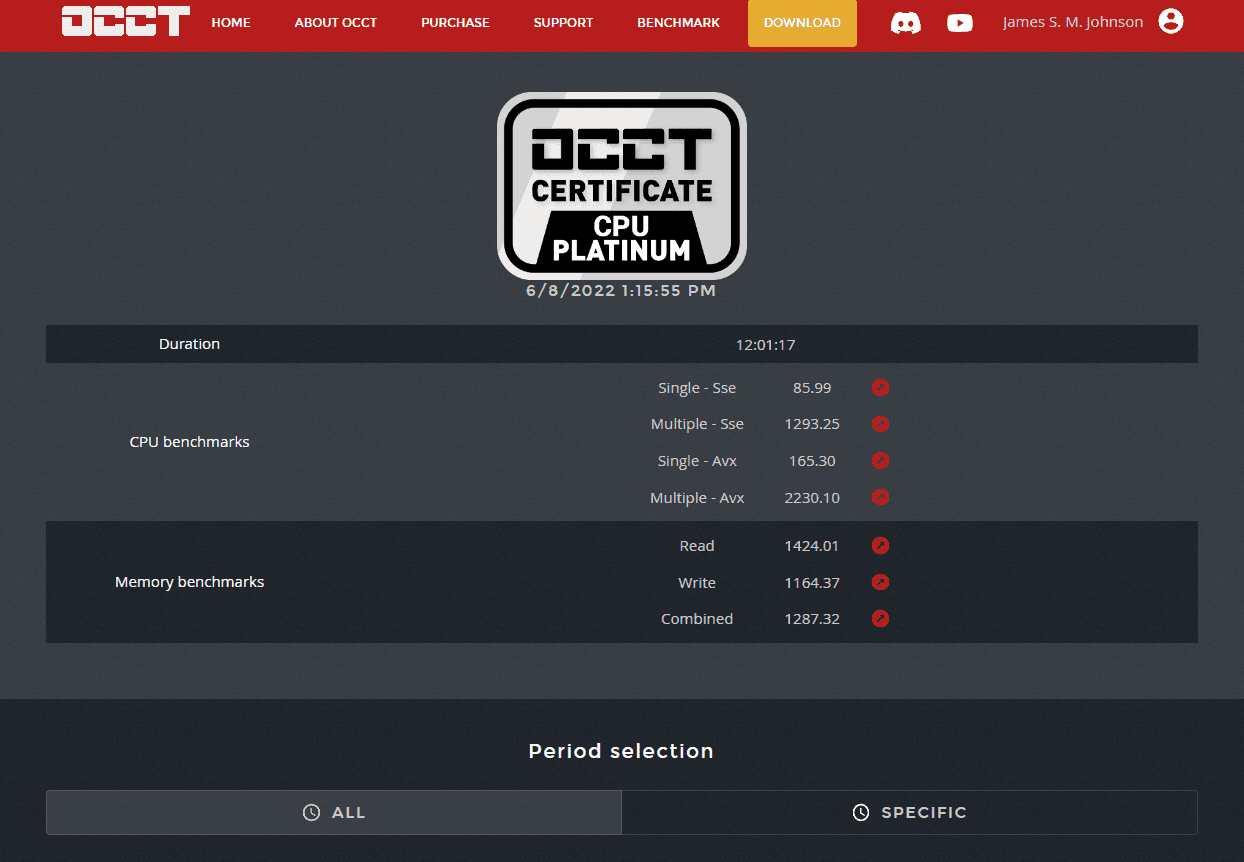Click the James S. M. Johnson account name
Image resolution: width=1244 pixels, height=862 pixels.
pyautogui.click(x=1073, y=22)
